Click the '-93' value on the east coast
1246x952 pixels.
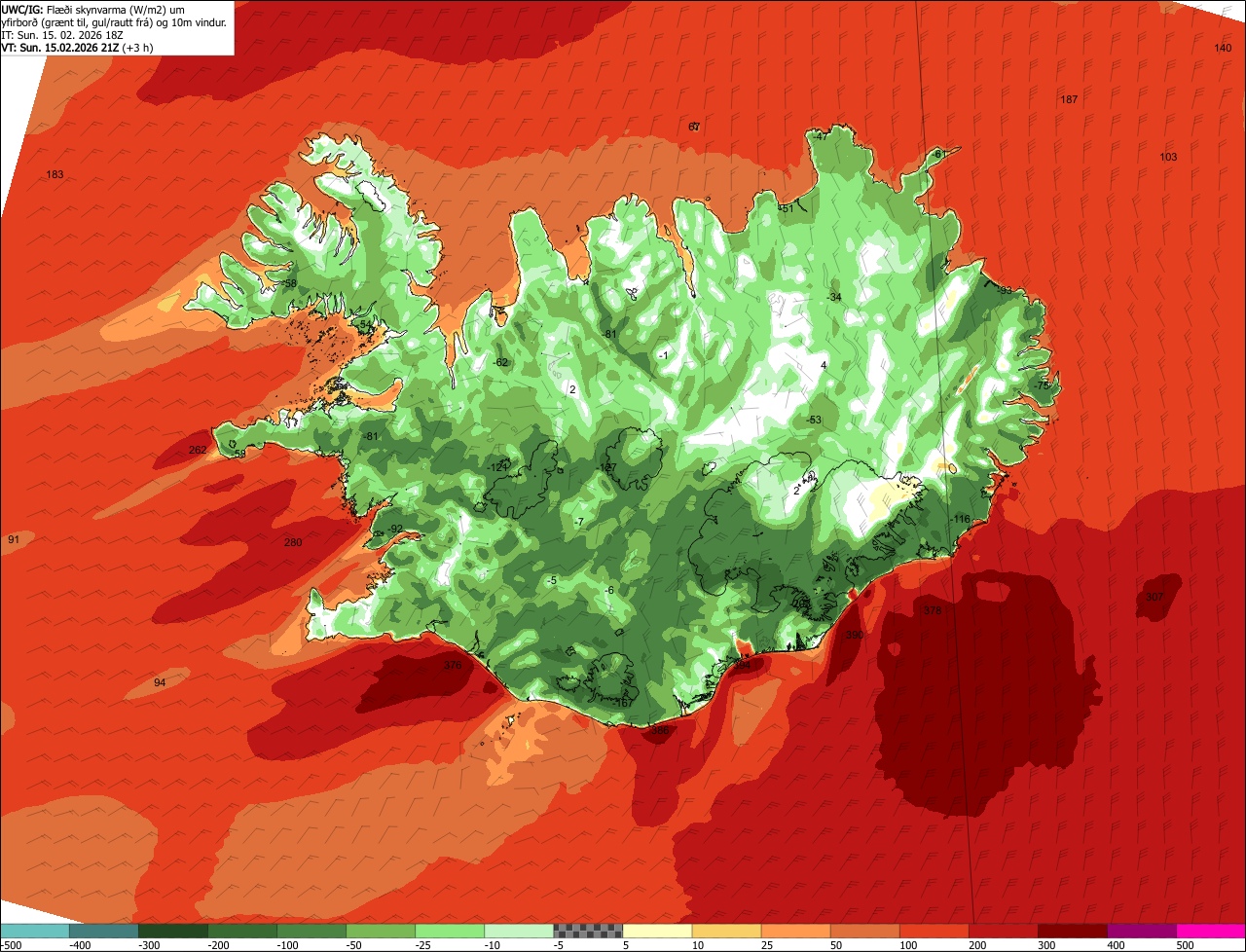(x=1005, y=290)
